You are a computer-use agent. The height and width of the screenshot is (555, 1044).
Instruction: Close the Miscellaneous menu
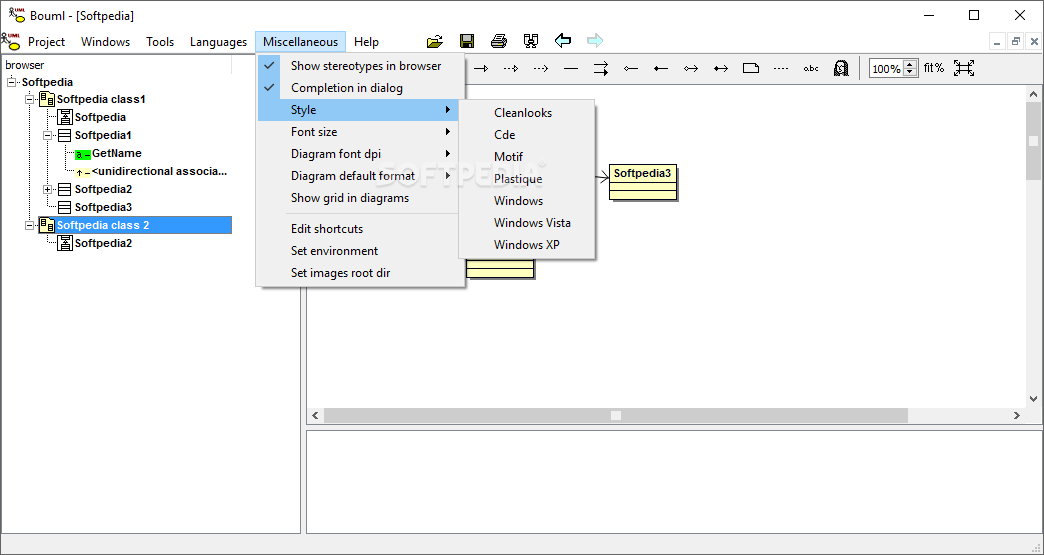[300, 41]
